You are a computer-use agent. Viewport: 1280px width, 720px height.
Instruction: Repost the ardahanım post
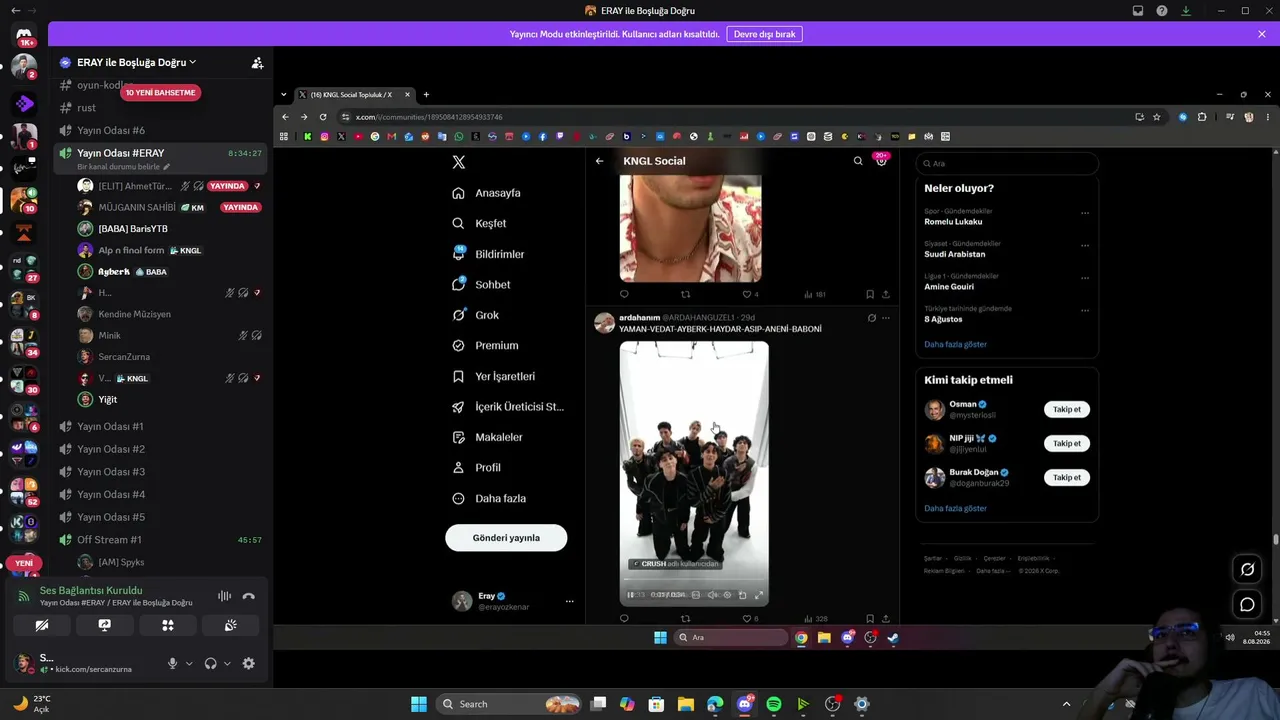pyautogui.click(x=685, y=619)
